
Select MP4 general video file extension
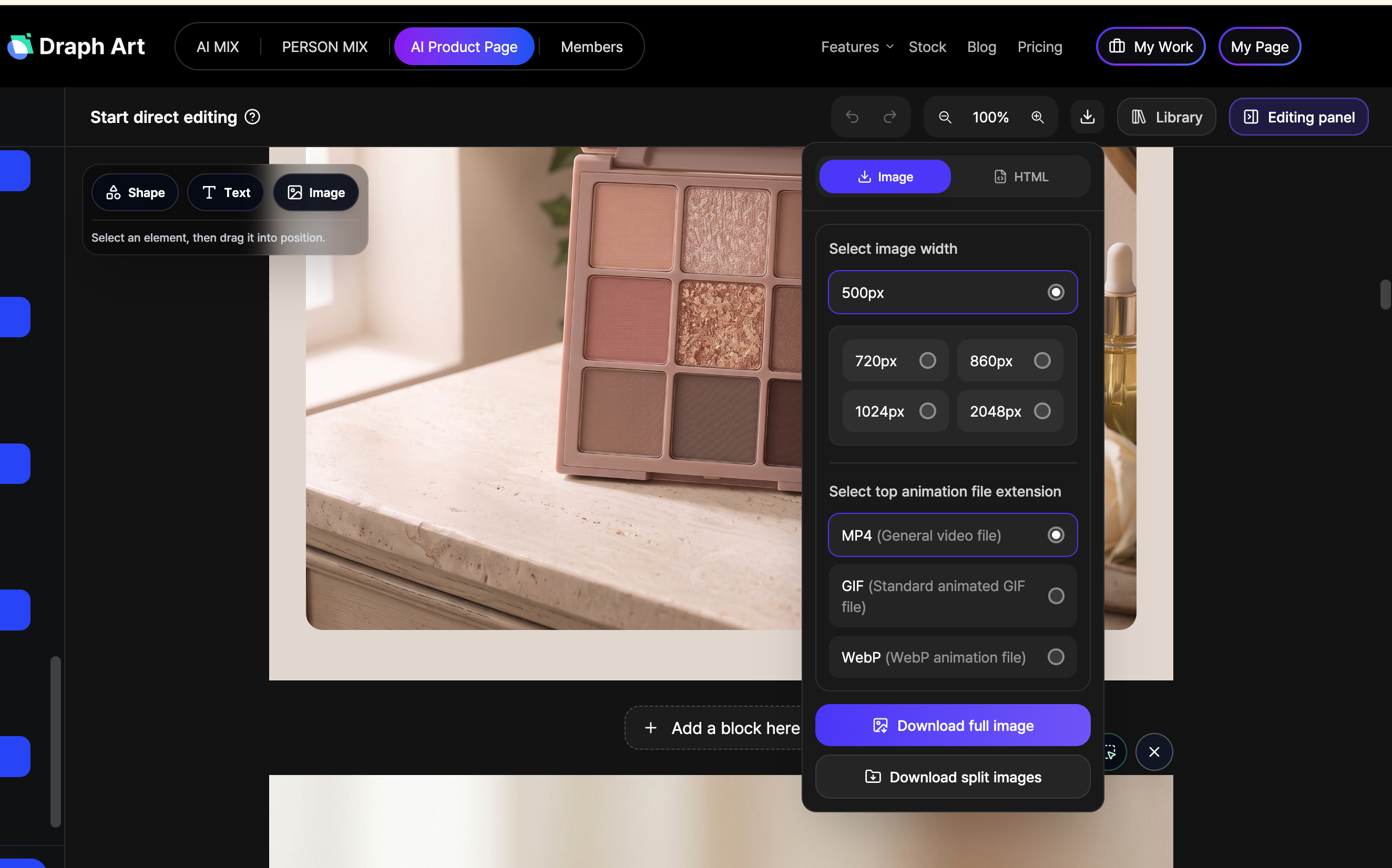click(x=953, y=535)
